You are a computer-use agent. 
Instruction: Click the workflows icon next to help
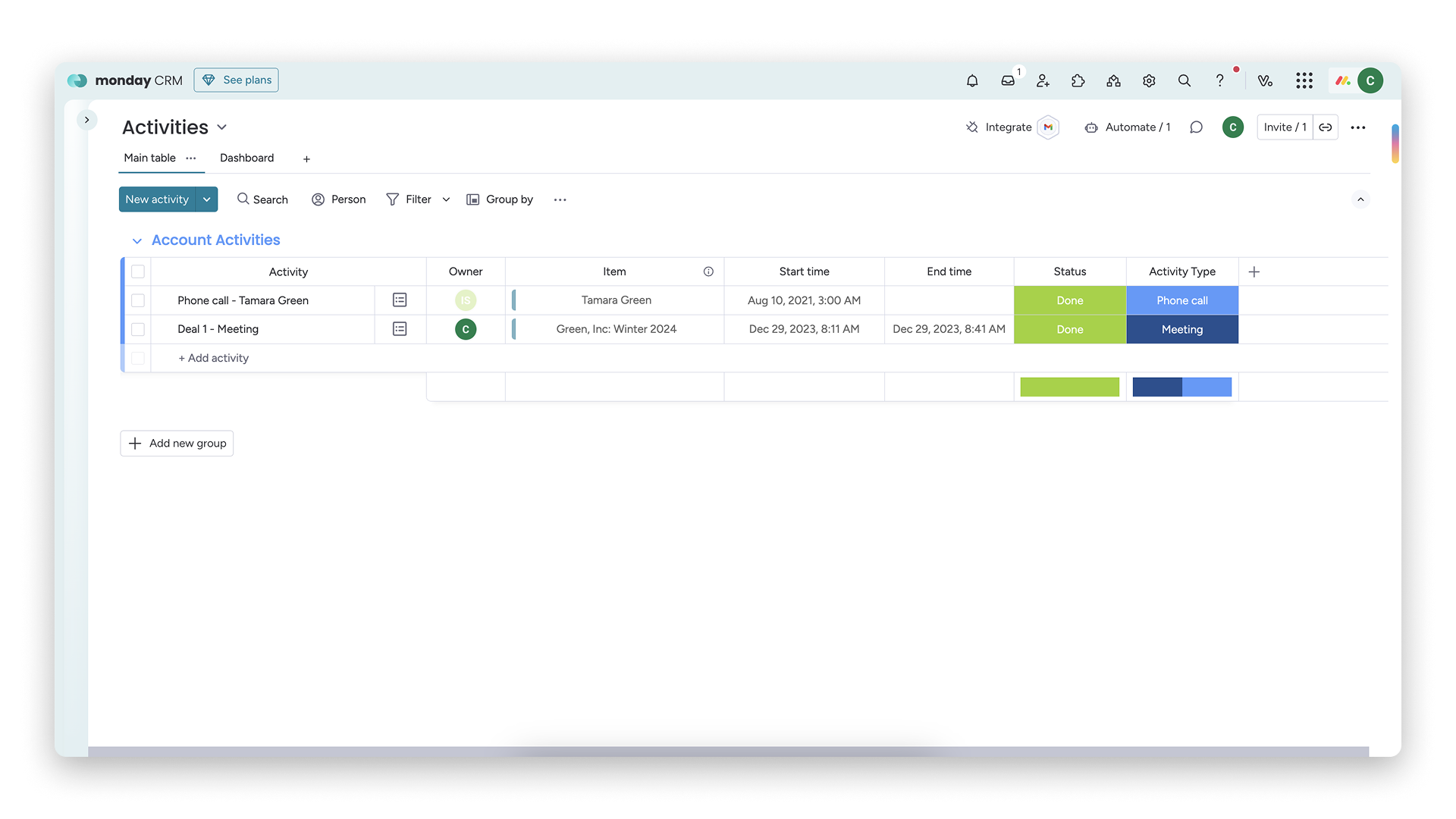coord(1265,80)
